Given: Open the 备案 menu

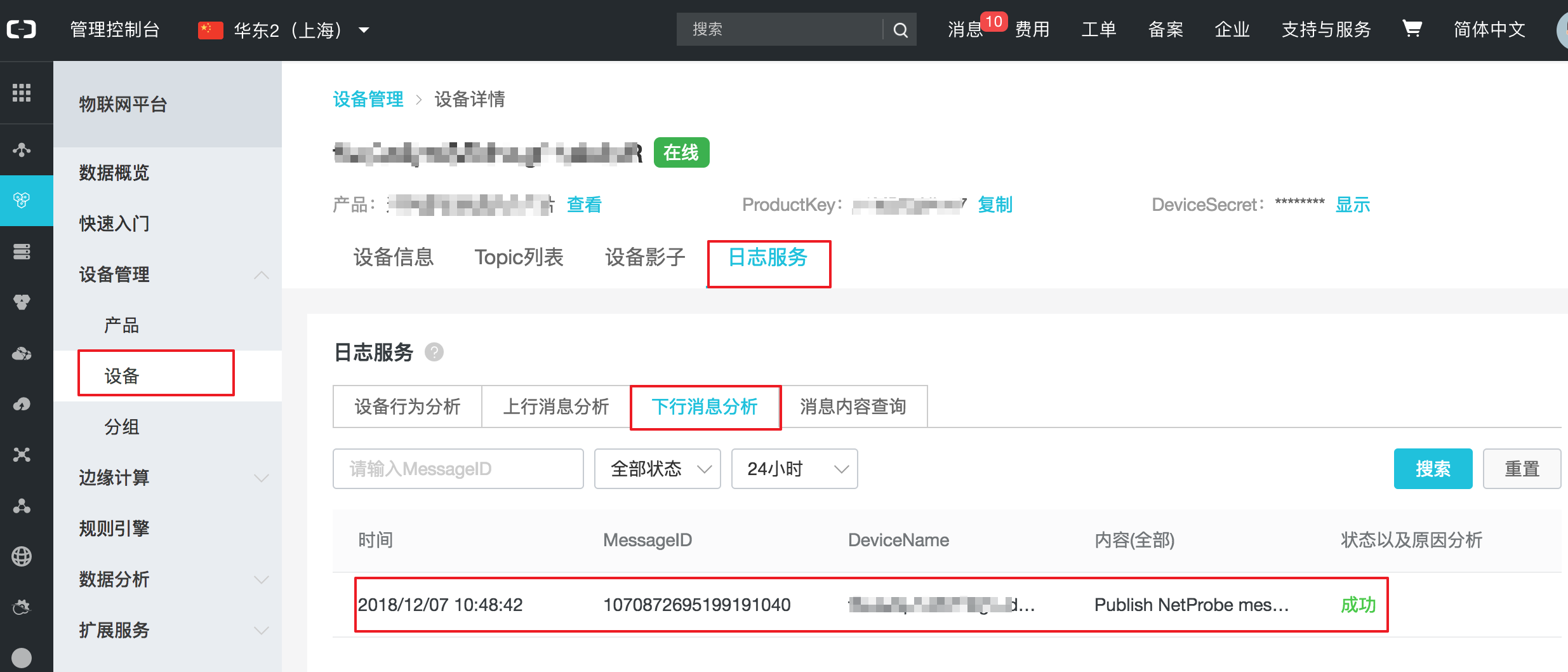Looking at the screenshot, I should point(1166,29).
